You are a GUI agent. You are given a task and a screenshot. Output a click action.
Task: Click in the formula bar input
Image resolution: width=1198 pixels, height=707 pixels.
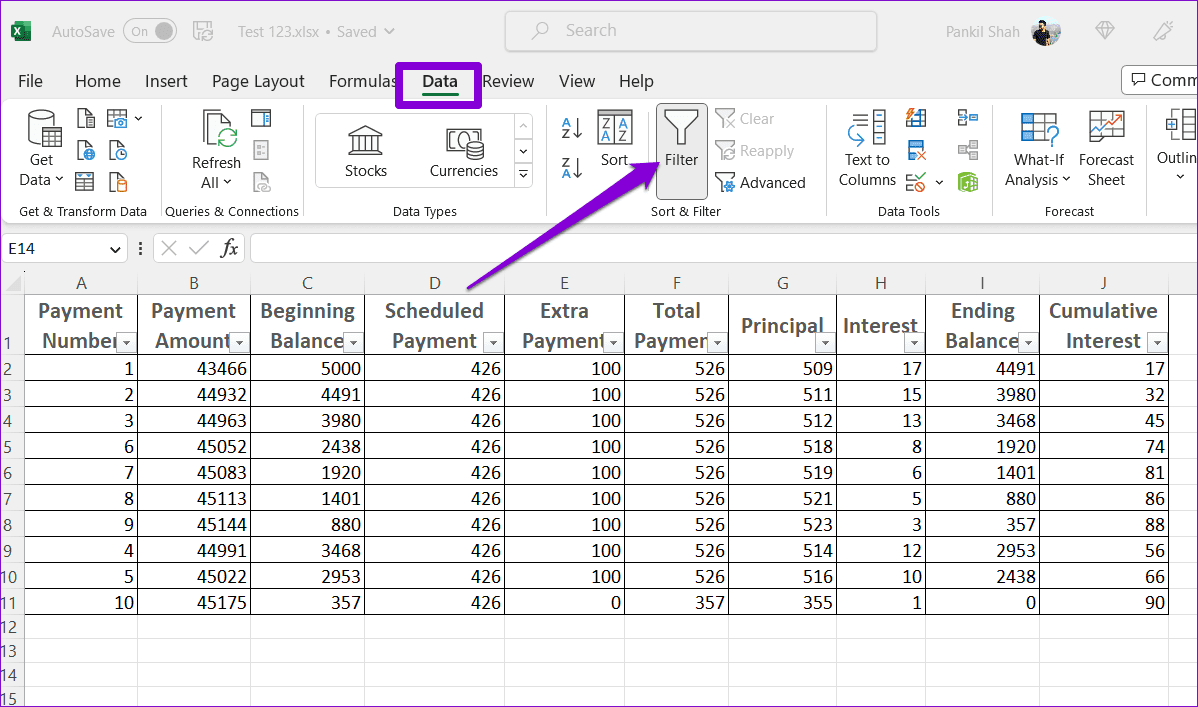[723, 248]
